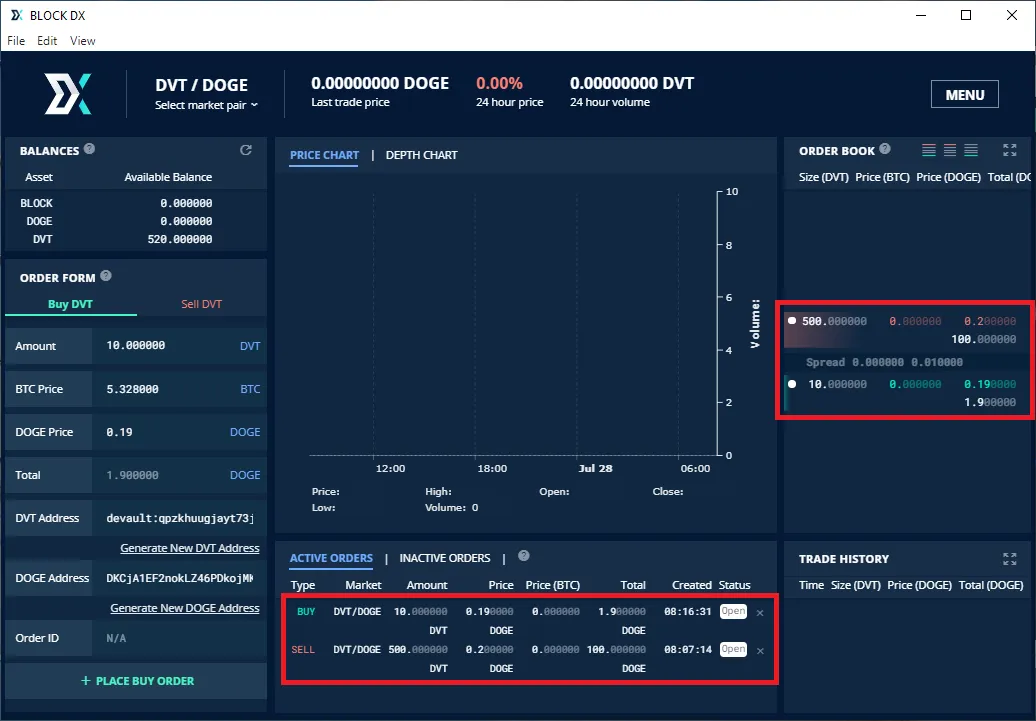Click Place Buy Order button
The height and width of the screenshot is (721, 1036).
[137, 681]
